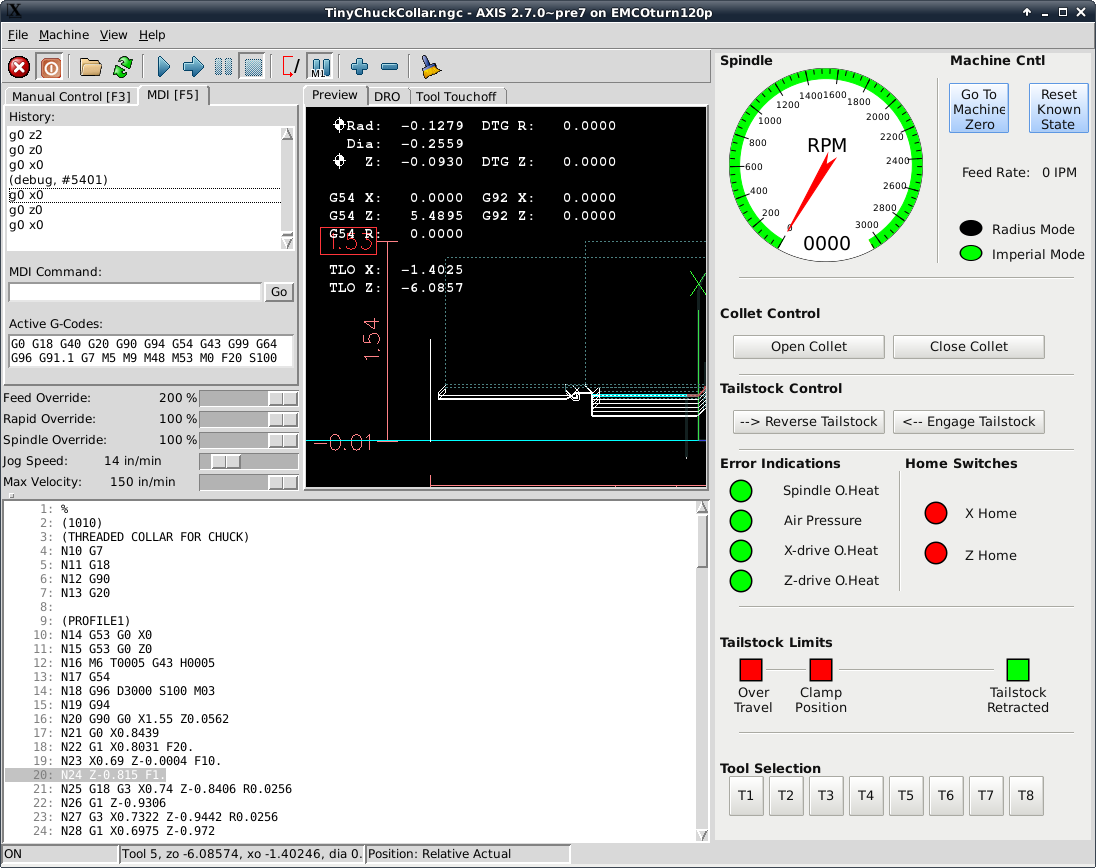Select tool T6
Image resolution: width=1096 pixels, height=868 pixels.
(x=946, y=795)
